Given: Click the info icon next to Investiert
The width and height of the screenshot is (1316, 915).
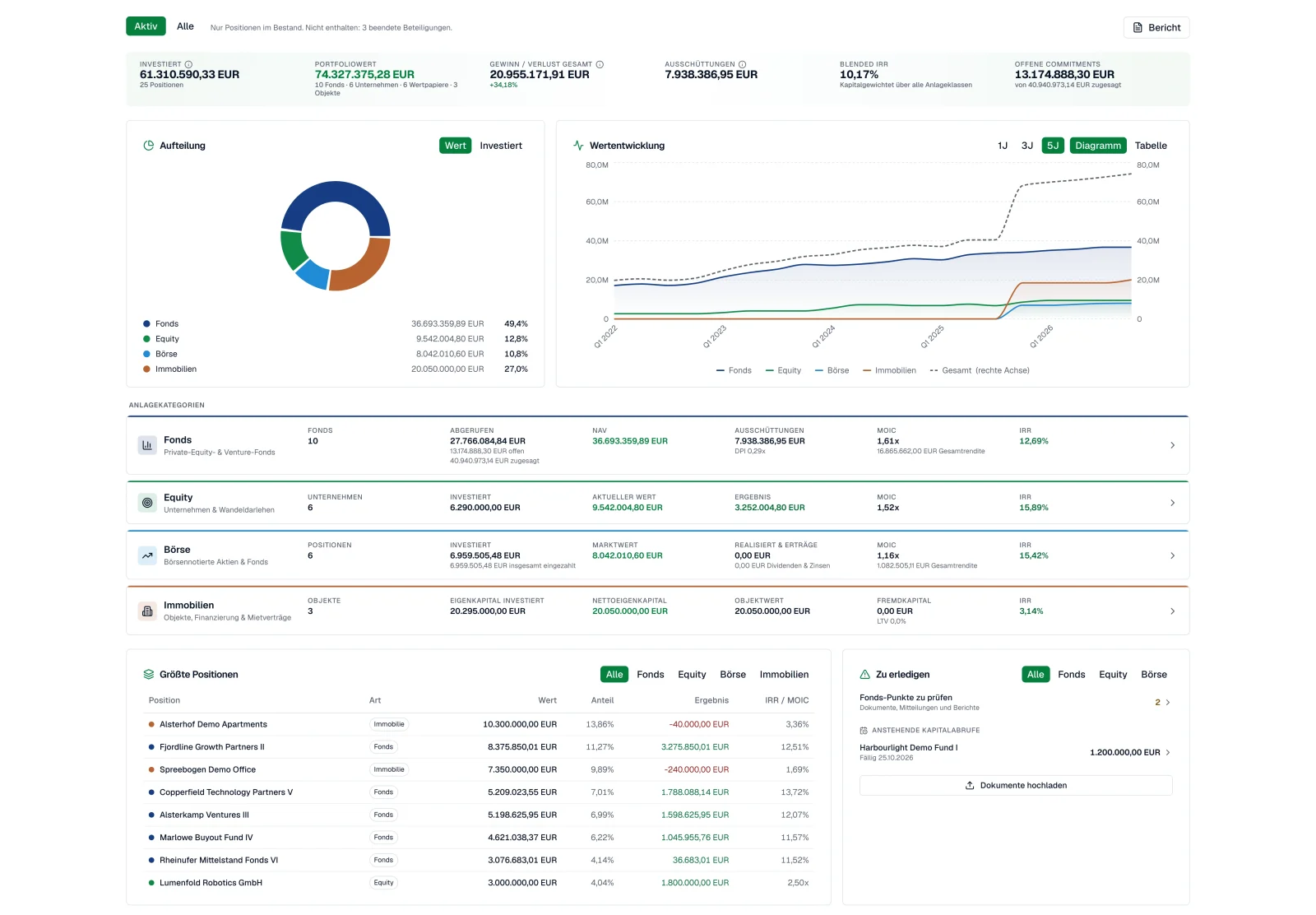Looking at the screenshot, I should 188,64.
